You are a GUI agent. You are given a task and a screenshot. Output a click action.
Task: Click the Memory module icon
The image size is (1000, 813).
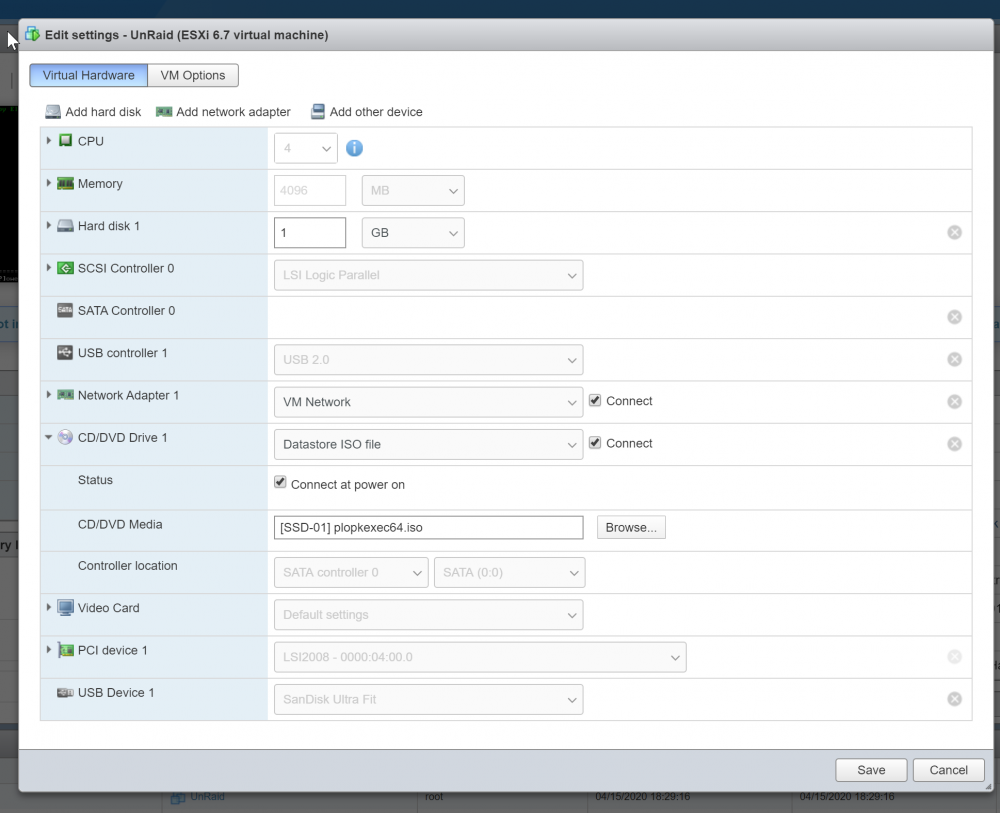tap(65, 184)
